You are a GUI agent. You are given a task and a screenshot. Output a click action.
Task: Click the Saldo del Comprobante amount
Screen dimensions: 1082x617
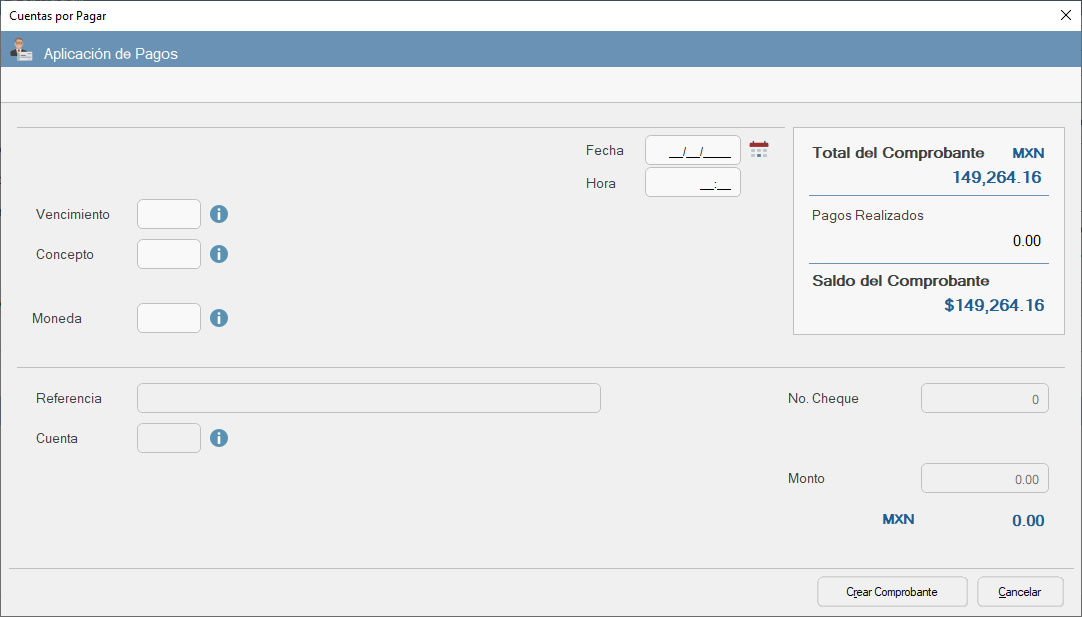[994, 305]
